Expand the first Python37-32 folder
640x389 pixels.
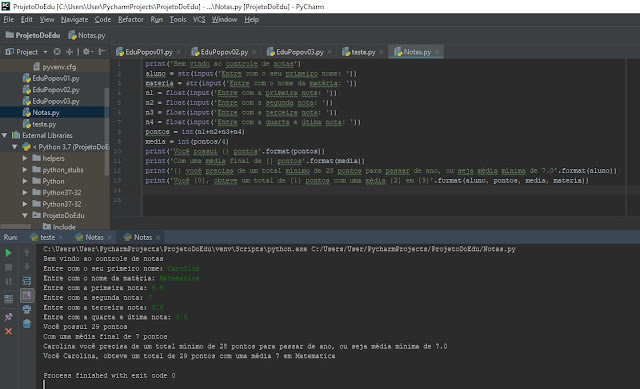pos(25,192)
